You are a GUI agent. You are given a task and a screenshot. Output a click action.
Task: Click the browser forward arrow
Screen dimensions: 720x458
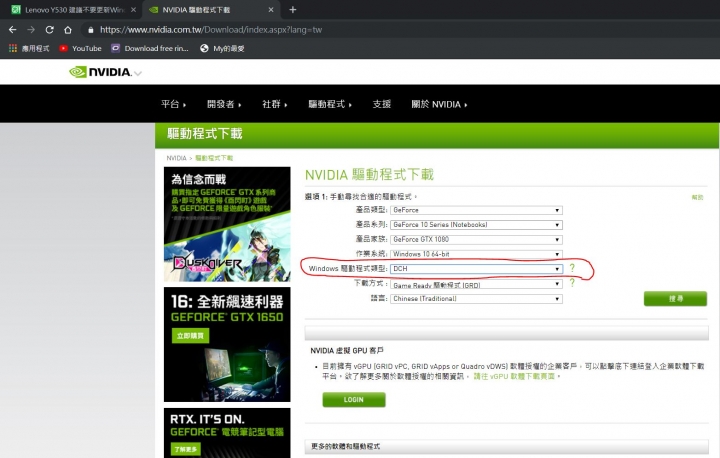point(31,30)
